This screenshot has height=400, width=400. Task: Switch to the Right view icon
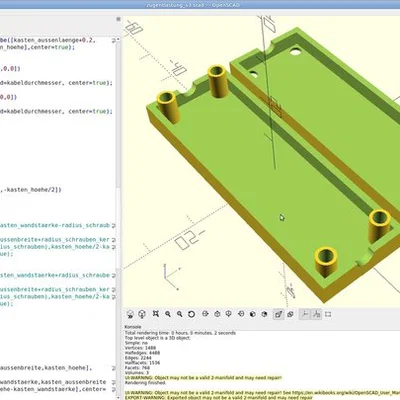205,314
